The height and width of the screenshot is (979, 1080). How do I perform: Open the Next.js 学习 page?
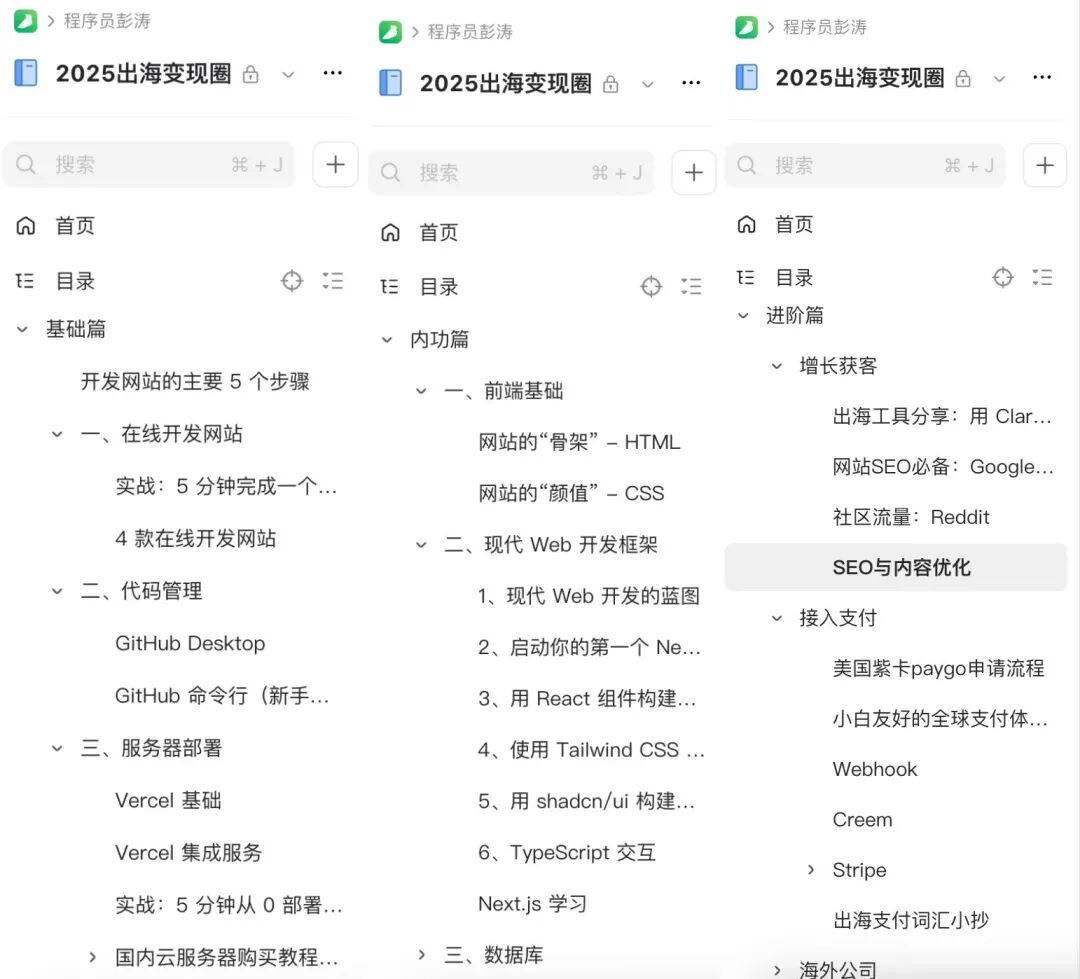pyautogui.click(x=533, y=904)
